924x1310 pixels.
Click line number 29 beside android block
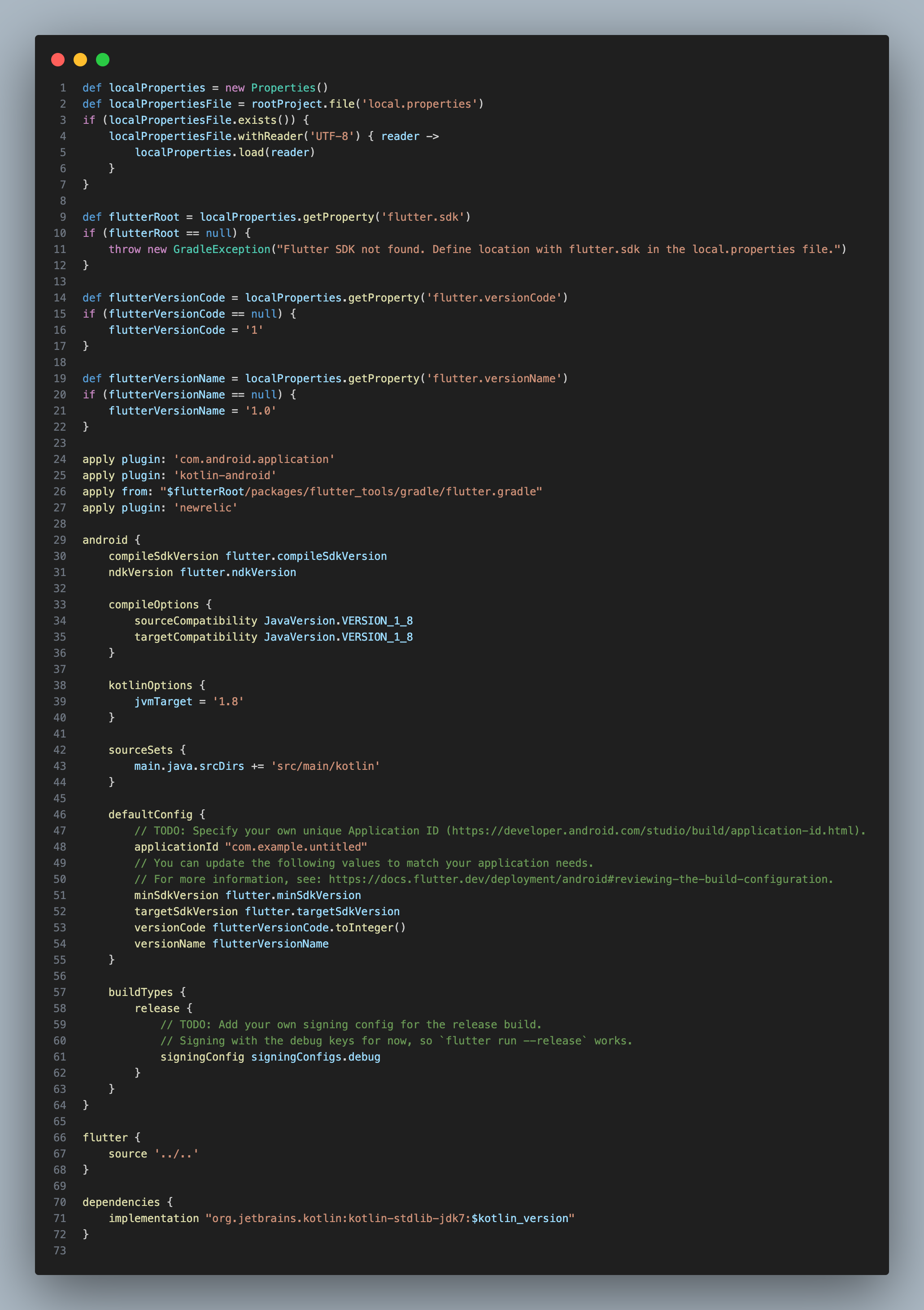coord(60,540)
